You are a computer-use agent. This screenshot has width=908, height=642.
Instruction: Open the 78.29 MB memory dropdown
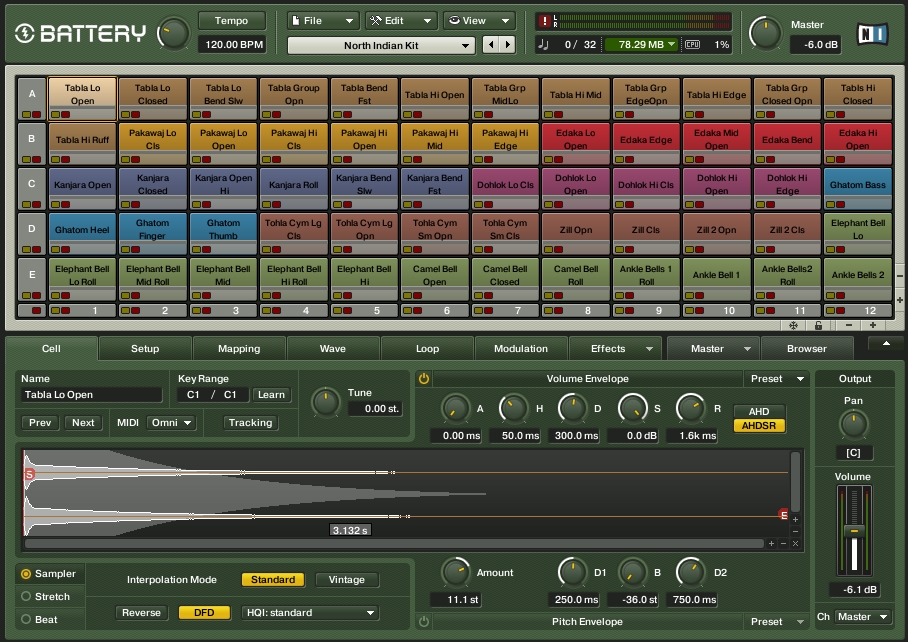(x=642, y=45)
